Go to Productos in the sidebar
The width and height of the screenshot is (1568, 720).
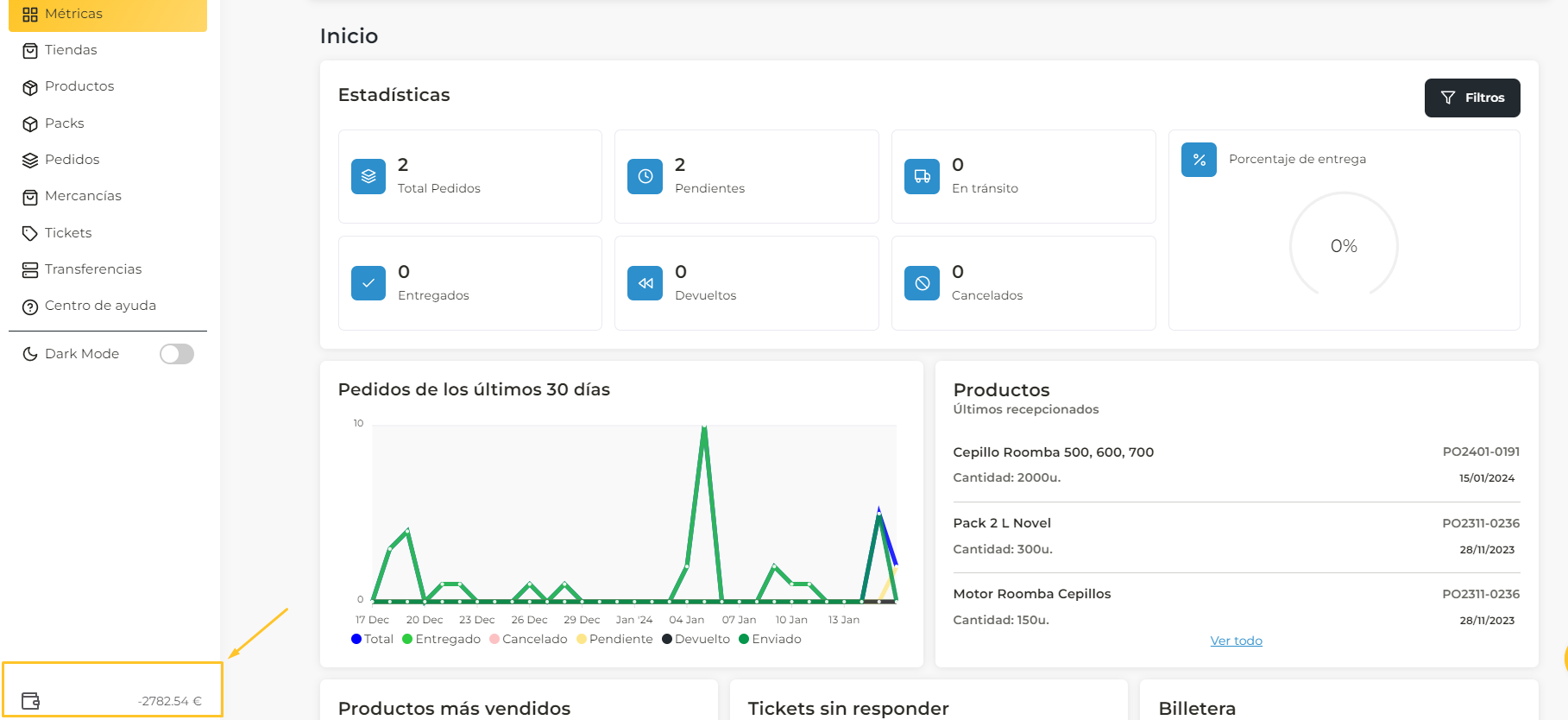coord(79,86)
